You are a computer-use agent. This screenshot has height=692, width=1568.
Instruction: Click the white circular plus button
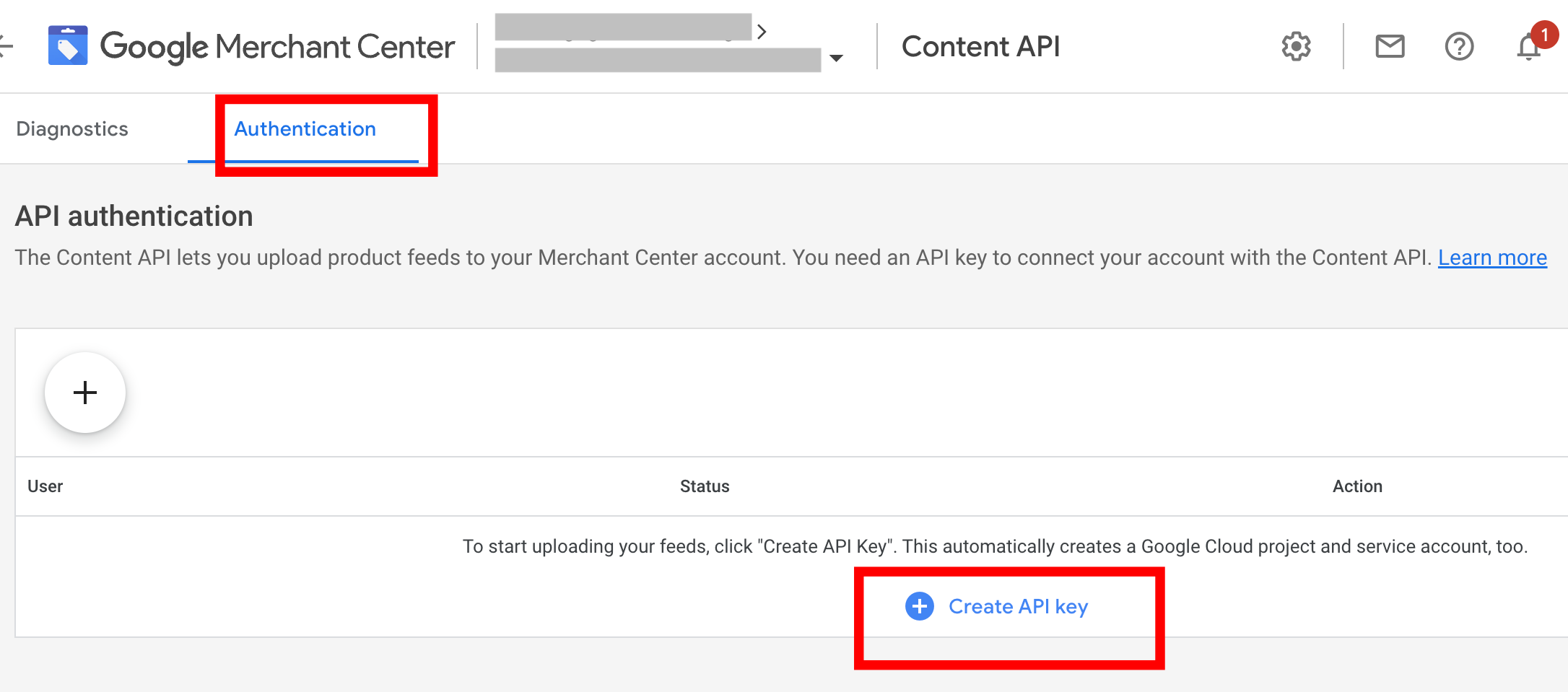point(85,393)
